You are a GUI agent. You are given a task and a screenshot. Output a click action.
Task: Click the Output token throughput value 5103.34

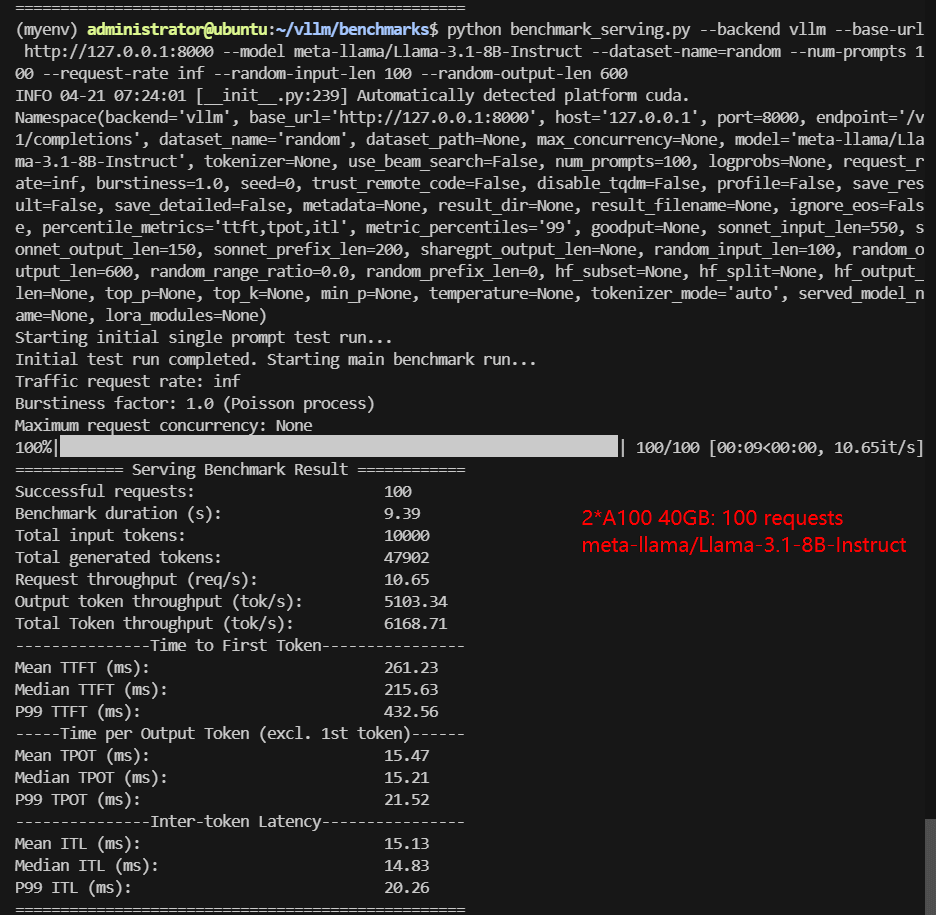point(415,601)
